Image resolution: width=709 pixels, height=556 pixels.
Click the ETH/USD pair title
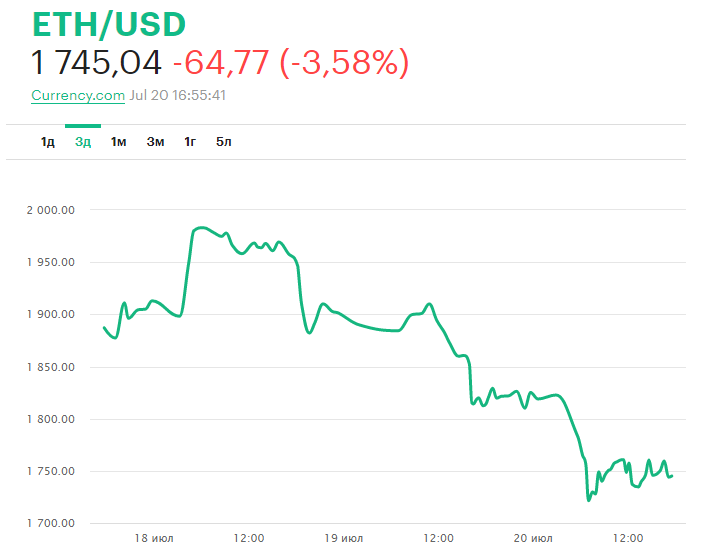click(109, 25)
